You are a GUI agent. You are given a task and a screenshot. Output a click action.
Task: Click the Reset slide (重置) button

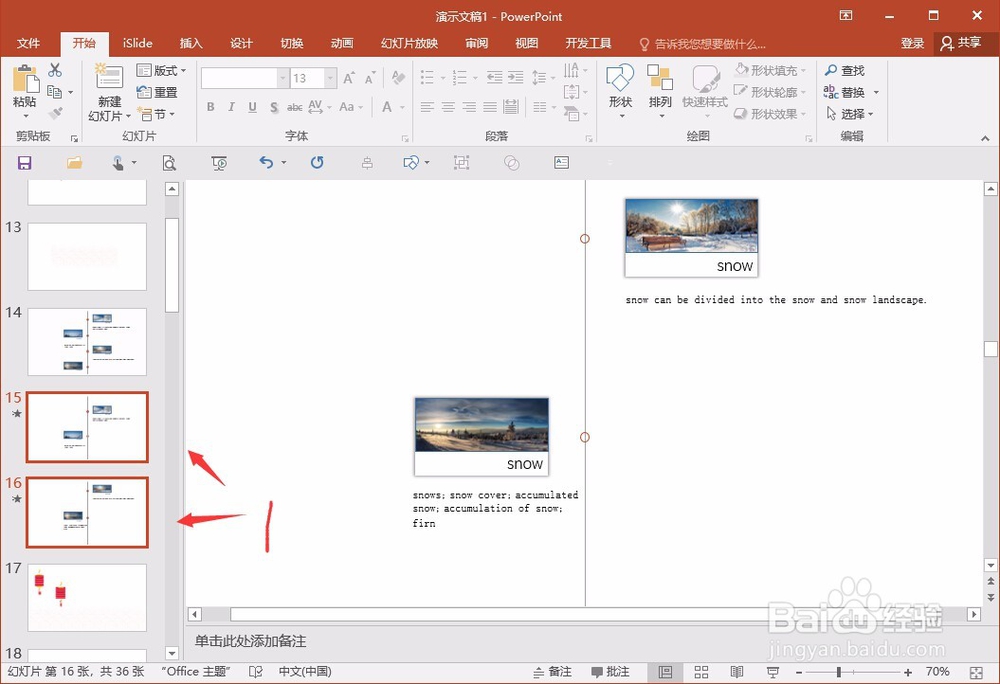pos(157,92)
